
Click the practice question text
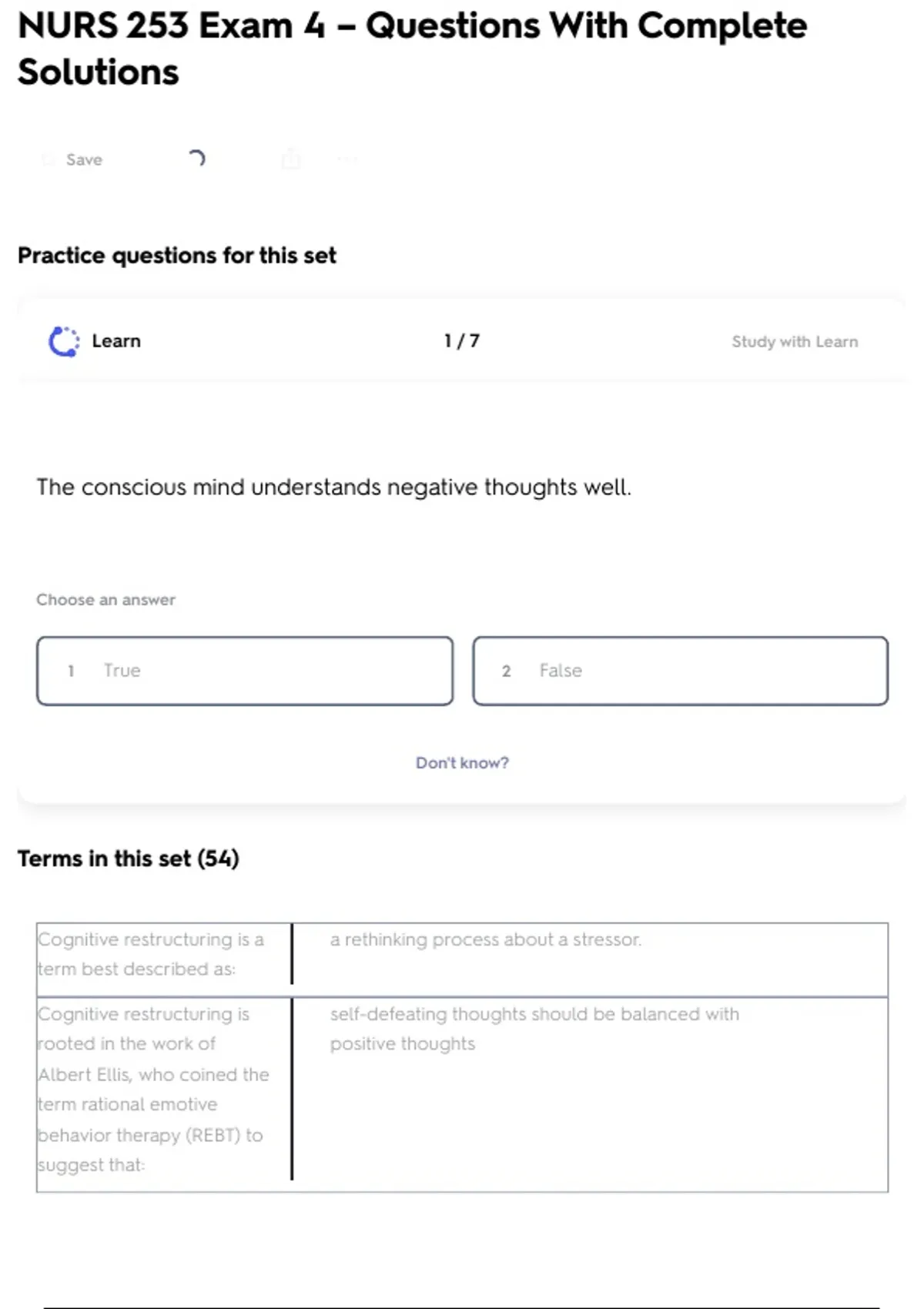333,487
